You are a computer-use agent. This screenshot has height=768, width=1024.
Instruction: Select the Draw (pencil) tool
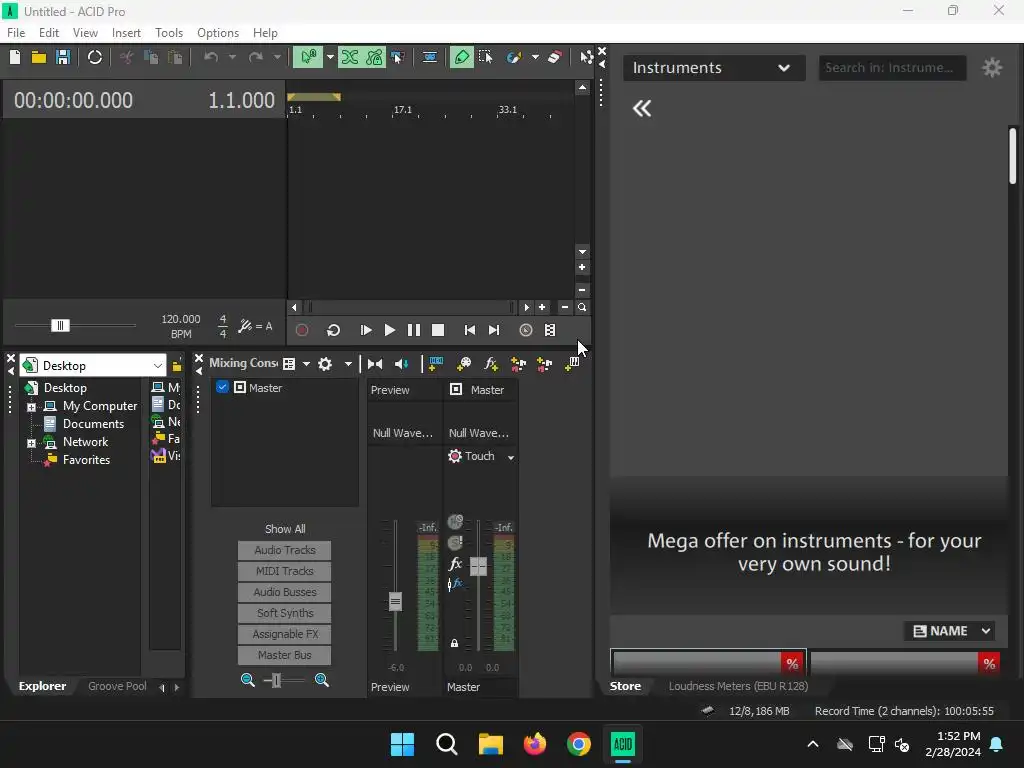(462, 57)
